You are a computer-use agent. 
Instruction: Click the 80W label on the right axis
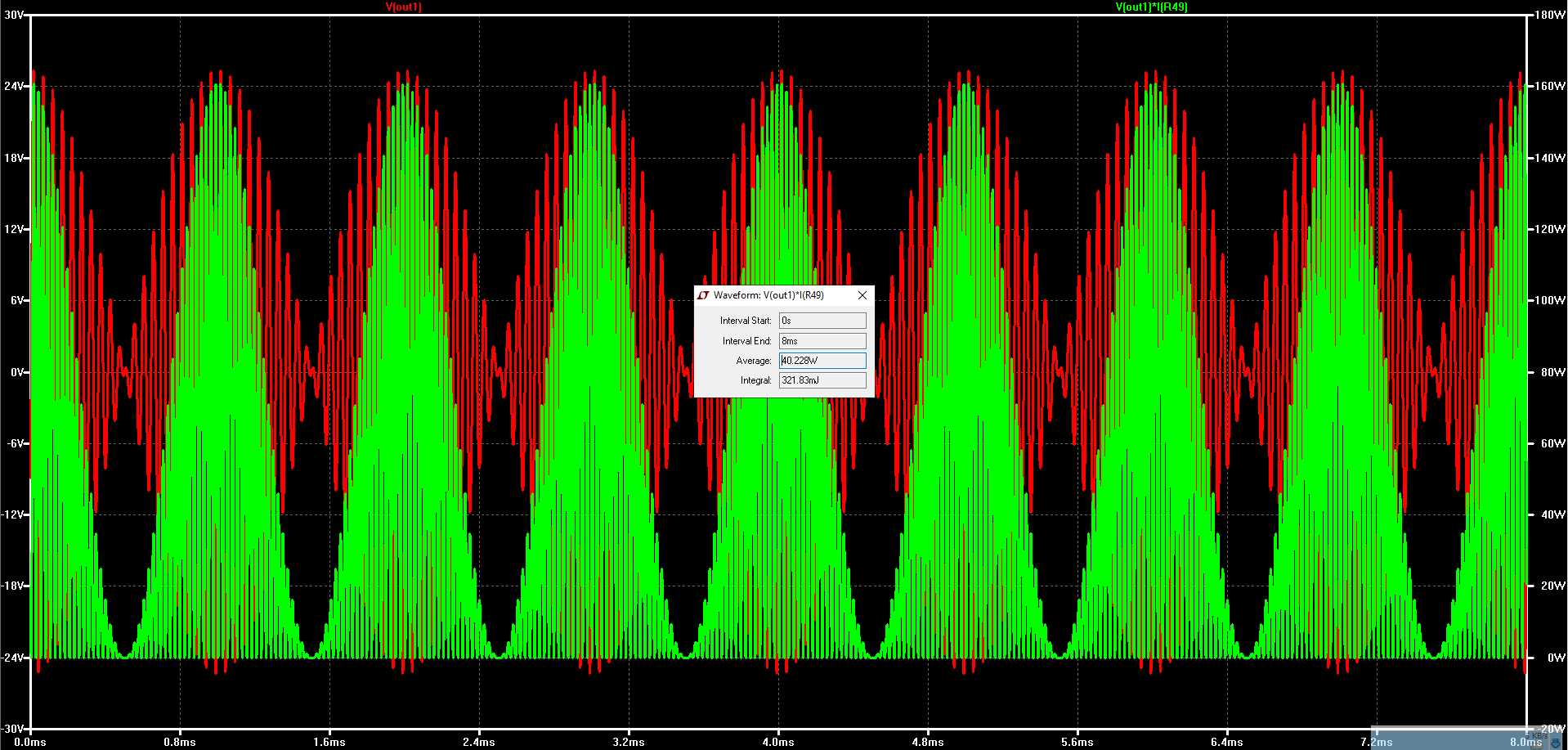coord(1552,372)
